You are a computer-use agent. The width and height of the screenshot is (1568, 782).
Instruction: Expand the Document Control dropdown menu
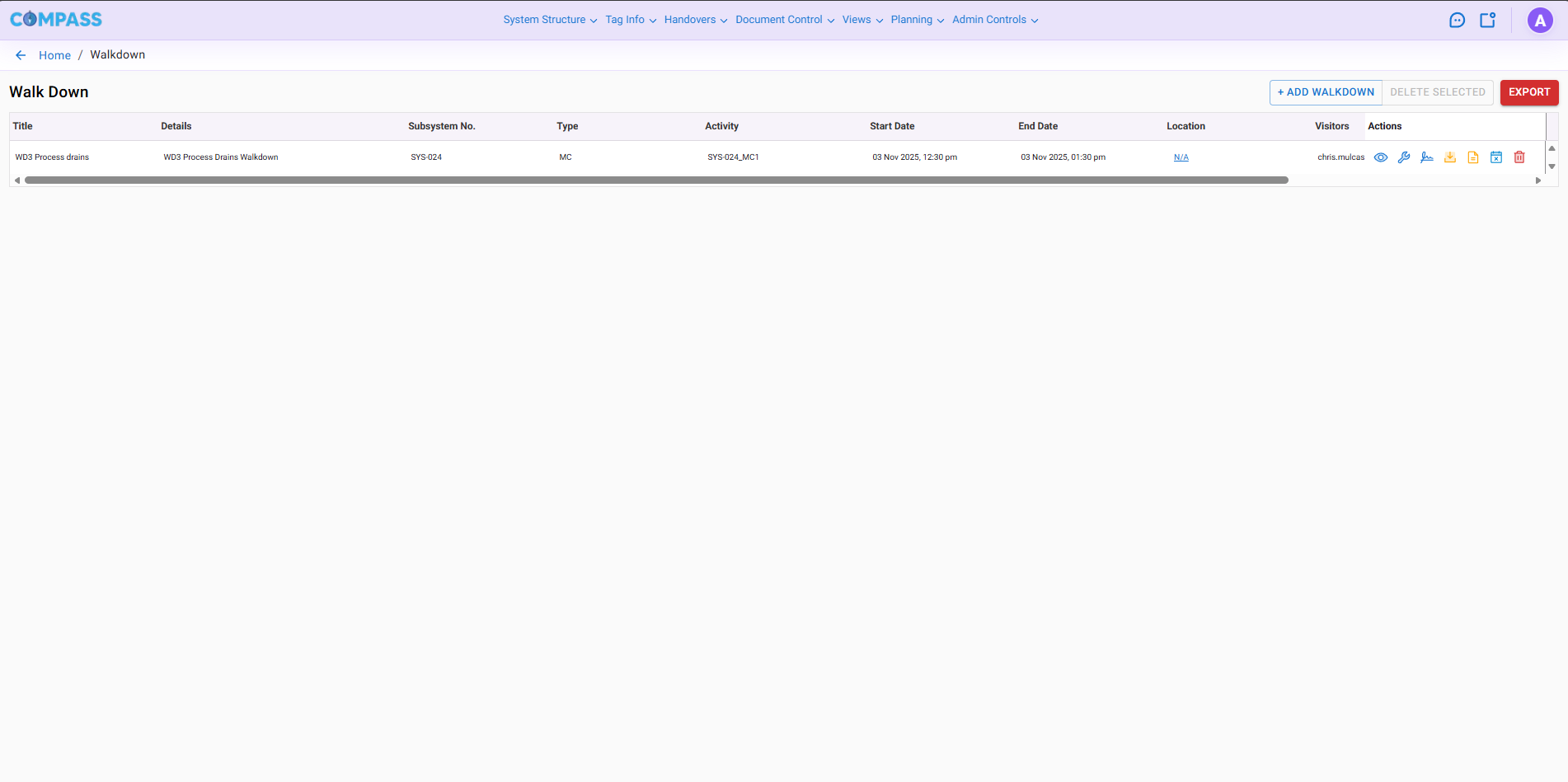tap(784, 20)
